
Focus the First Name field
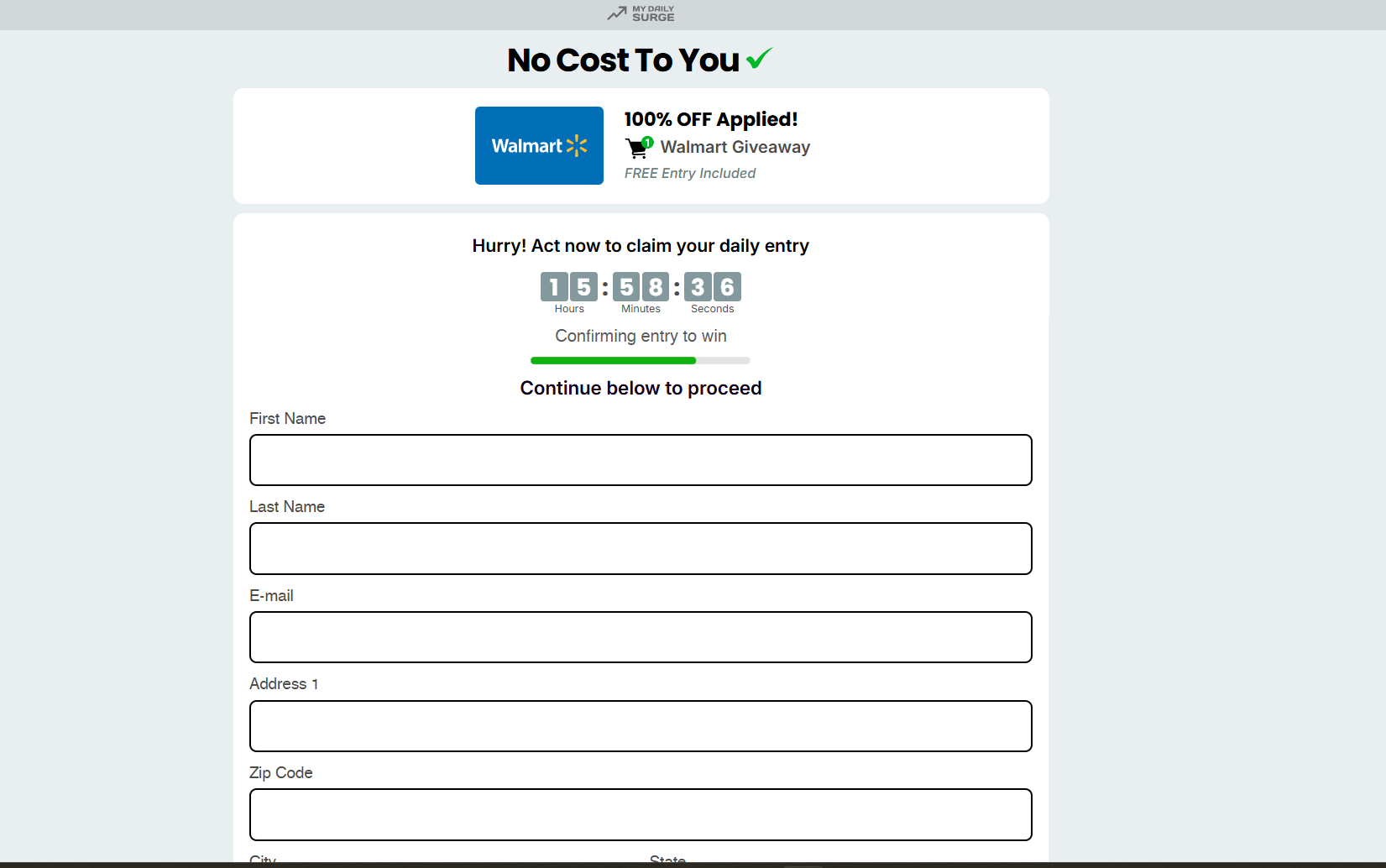(x=641, y=460)
